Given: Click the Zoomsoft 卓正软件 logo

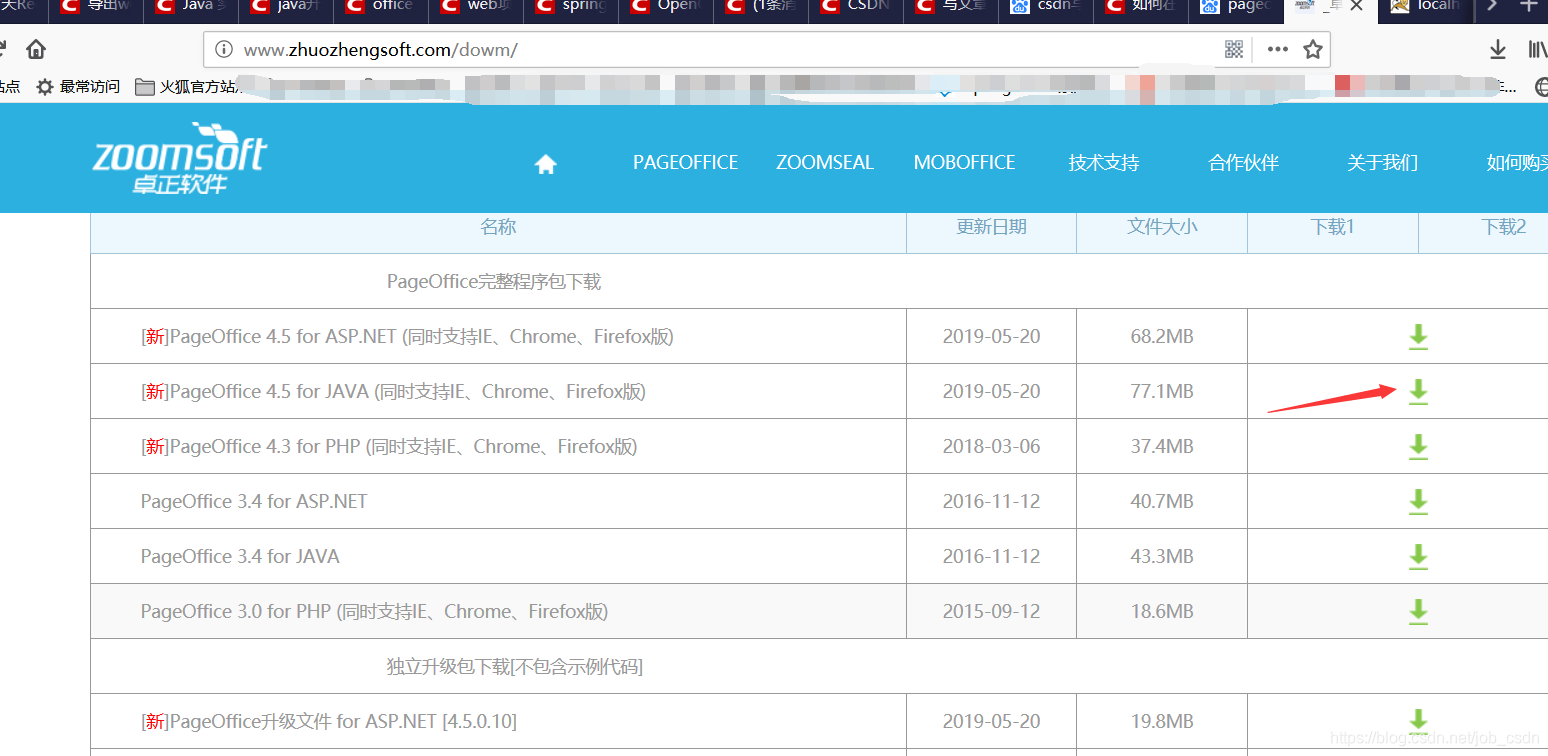Looking at the screenshot, I should pyautogui.click(x=180, y=157).
